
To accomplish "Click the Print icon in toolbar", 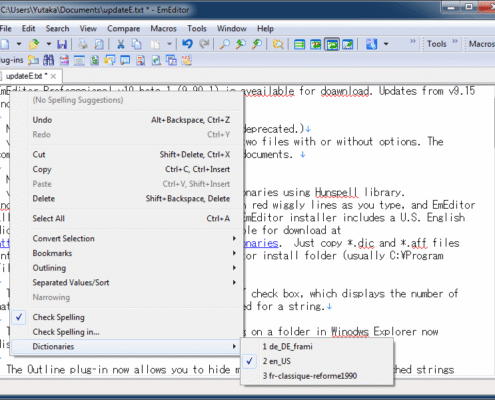I will click(82, 44).
